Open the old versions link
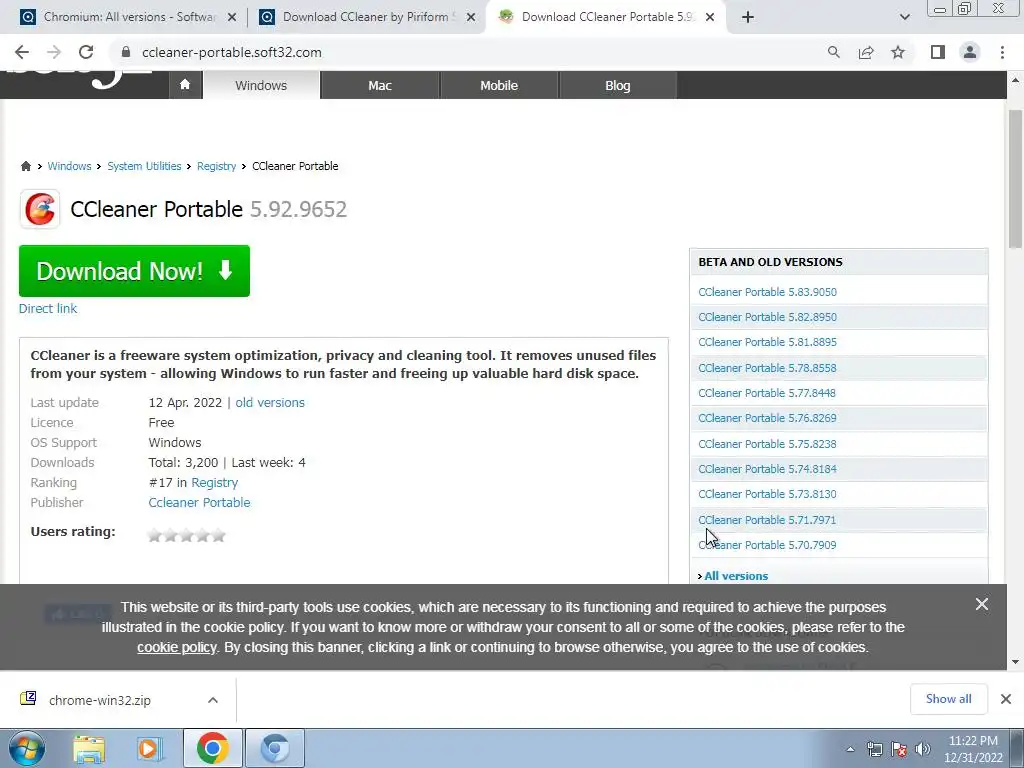 (270, 402)
